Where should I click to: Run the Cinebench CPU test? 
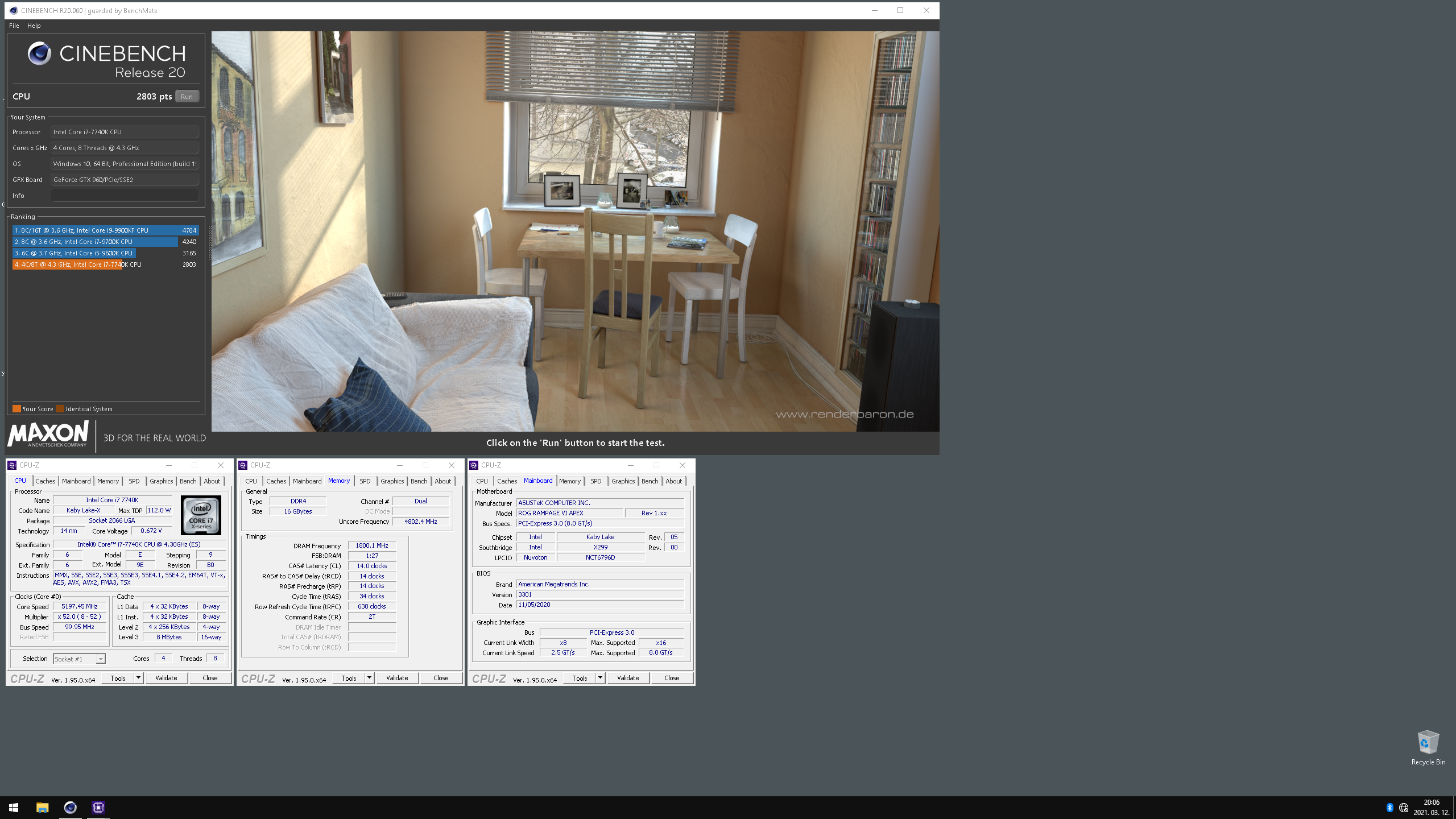[x=187, y=97]
